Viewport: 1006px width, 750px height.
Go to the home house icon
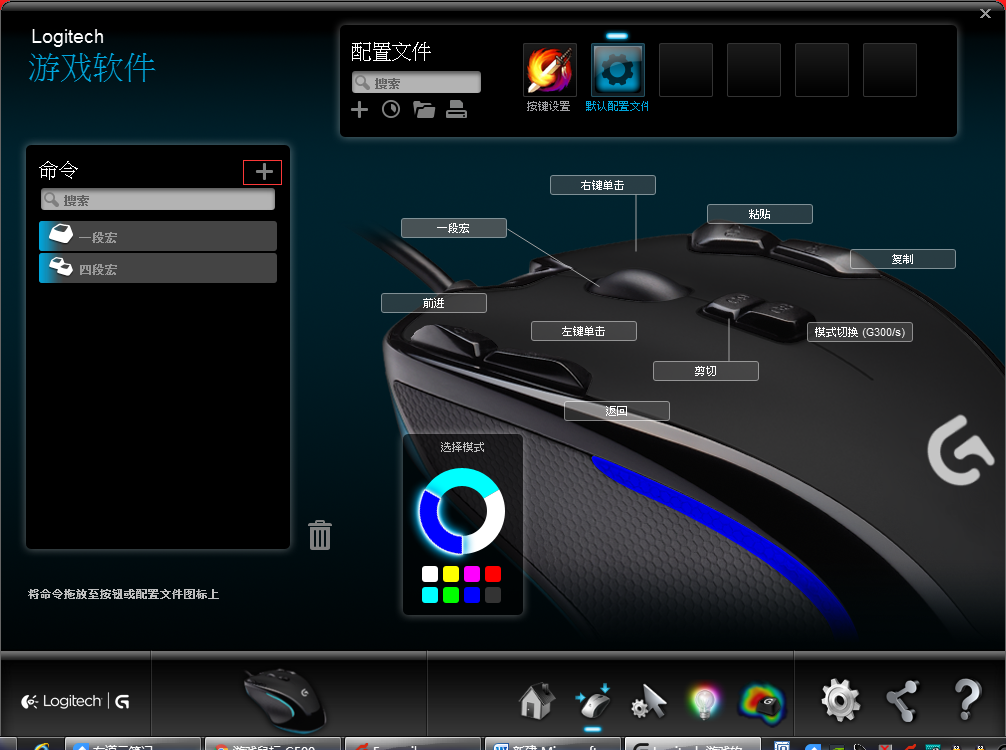point(536,701)
